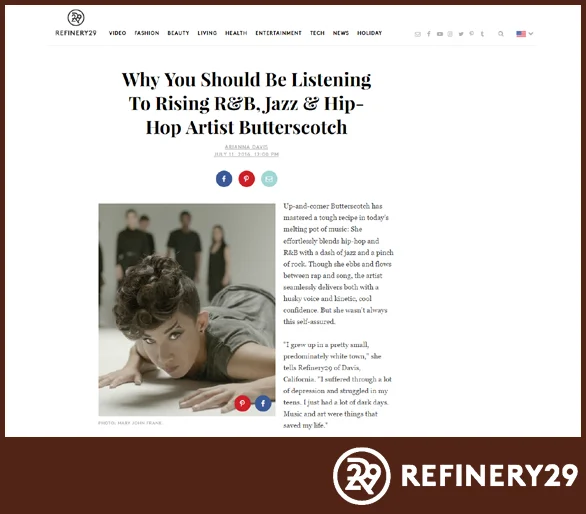Share via red Pinterest circle below the title
This screenshot has height=514, width=586.
pyautogui.click(x=246, y=179)
